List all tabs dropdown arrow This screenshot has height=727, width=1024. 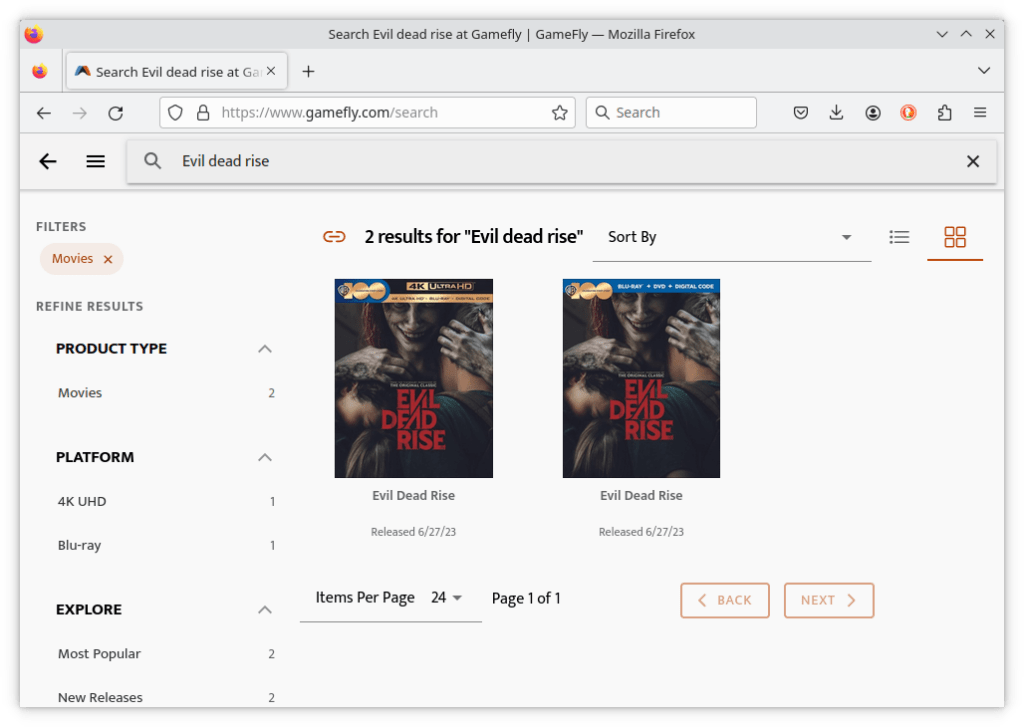(984, 71)
